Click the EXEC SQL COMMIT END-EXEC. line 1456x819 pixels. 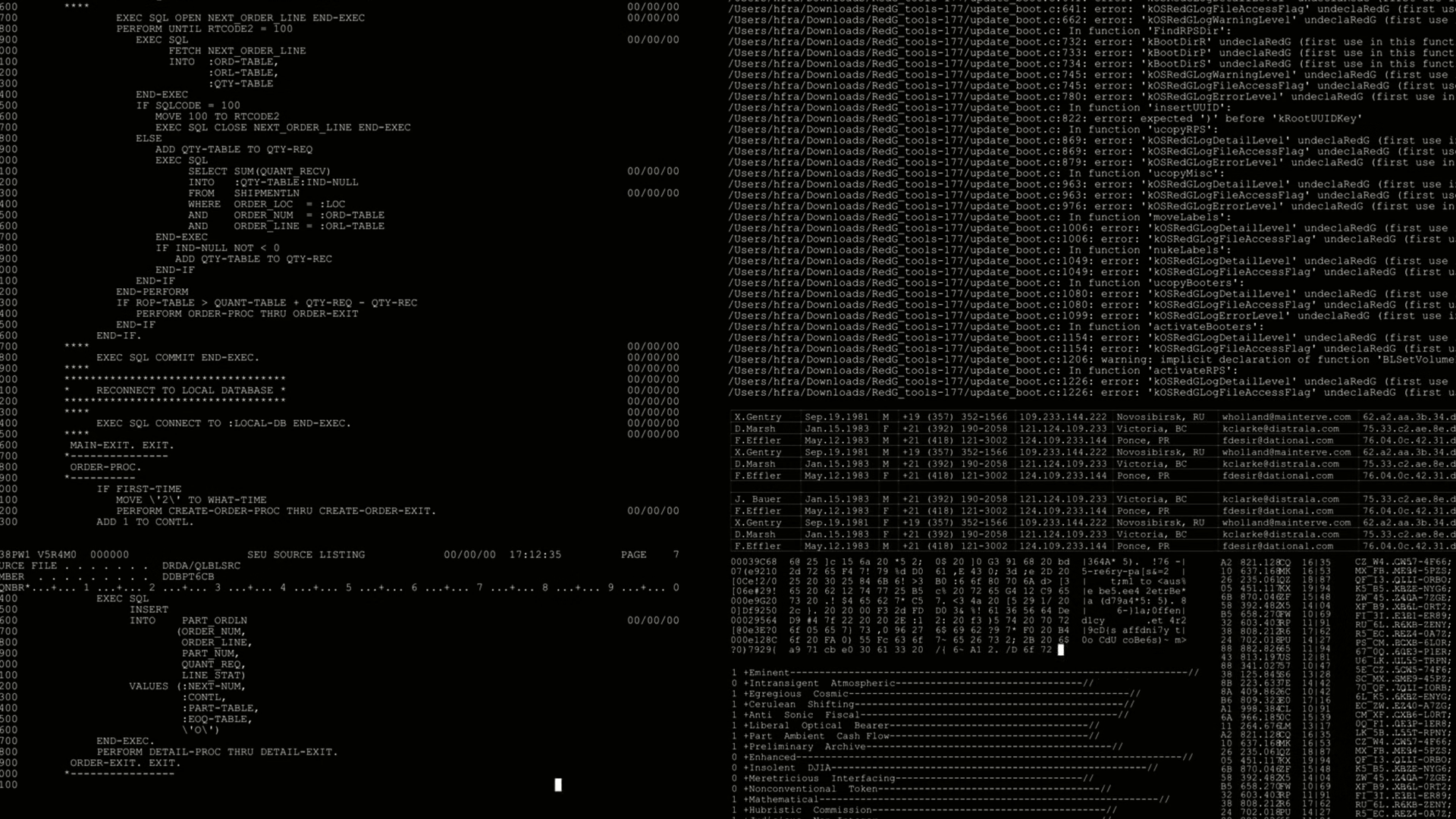[177, 358]
